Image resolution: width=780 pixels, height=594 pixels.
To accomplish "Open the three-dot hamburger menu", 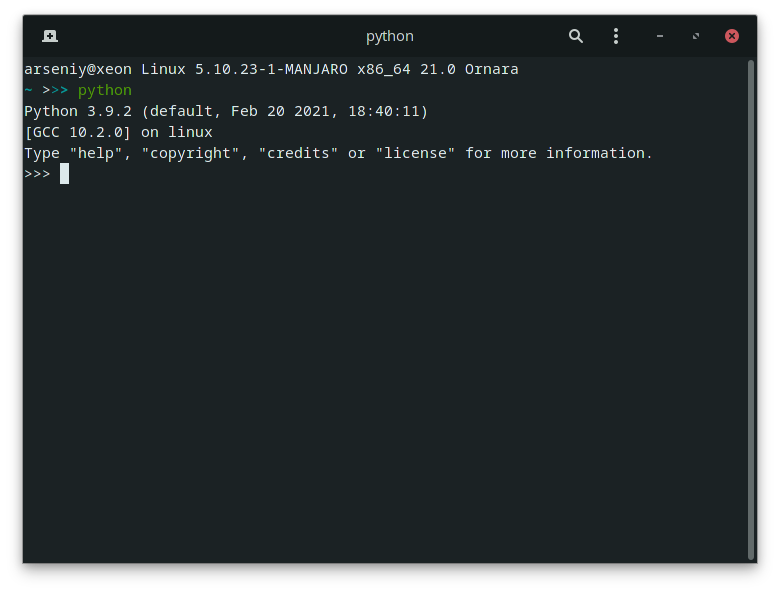I will pos(616,36).
